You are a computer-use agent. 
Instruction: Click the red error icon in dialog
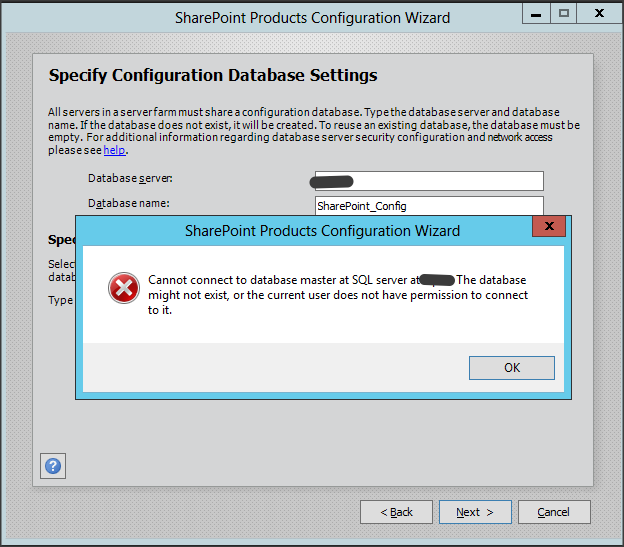(x=124, y=288)
